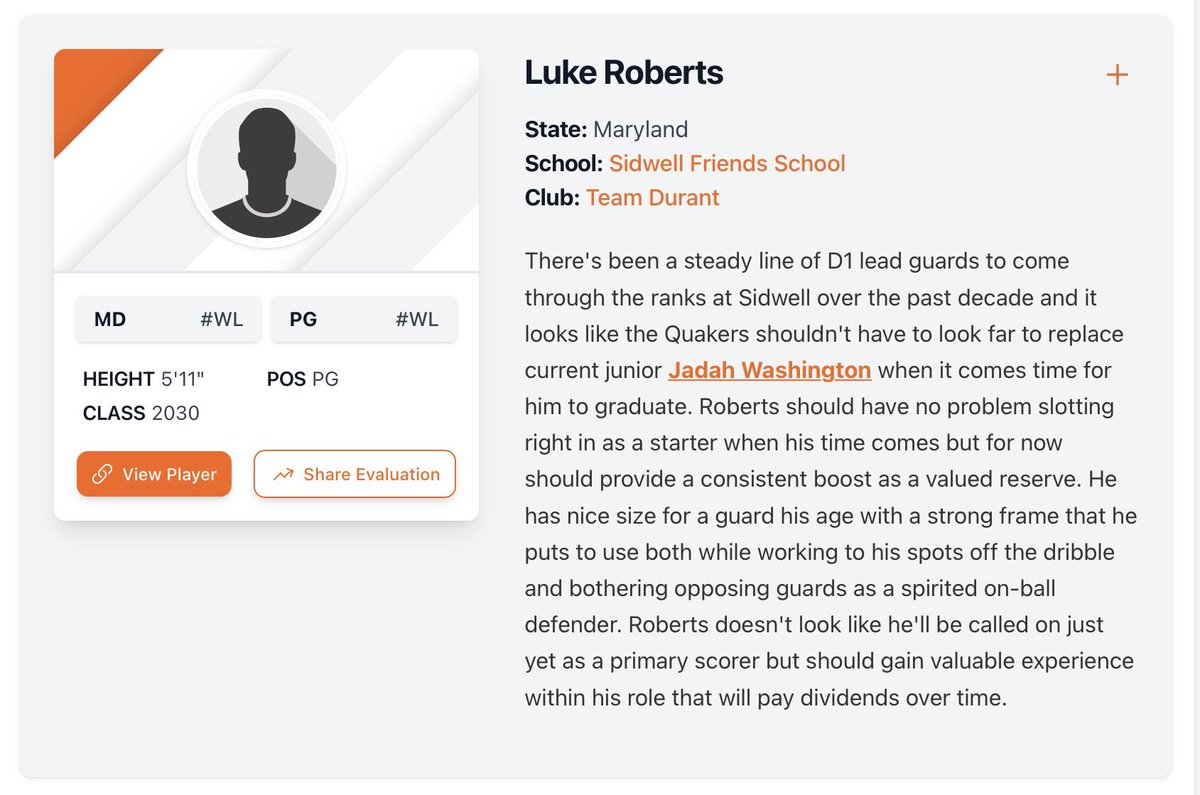Click the trending arrow icon in Share Evaluation
The width and height of the screenshot is (1200, 795).
pyautogui.click(x=283, y=474)
